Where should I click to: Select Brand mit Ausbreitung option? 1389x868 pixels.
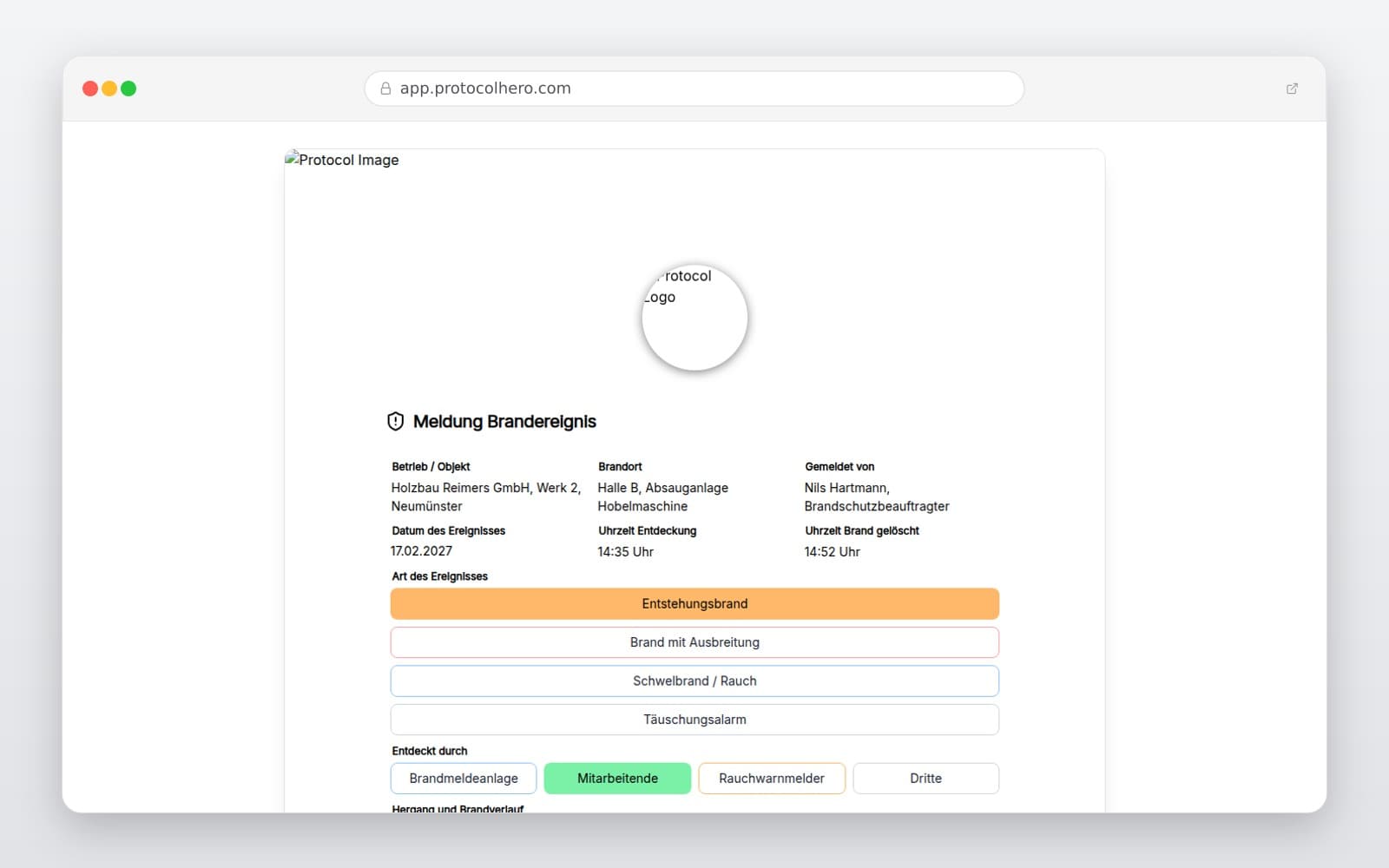pos(694,642)
